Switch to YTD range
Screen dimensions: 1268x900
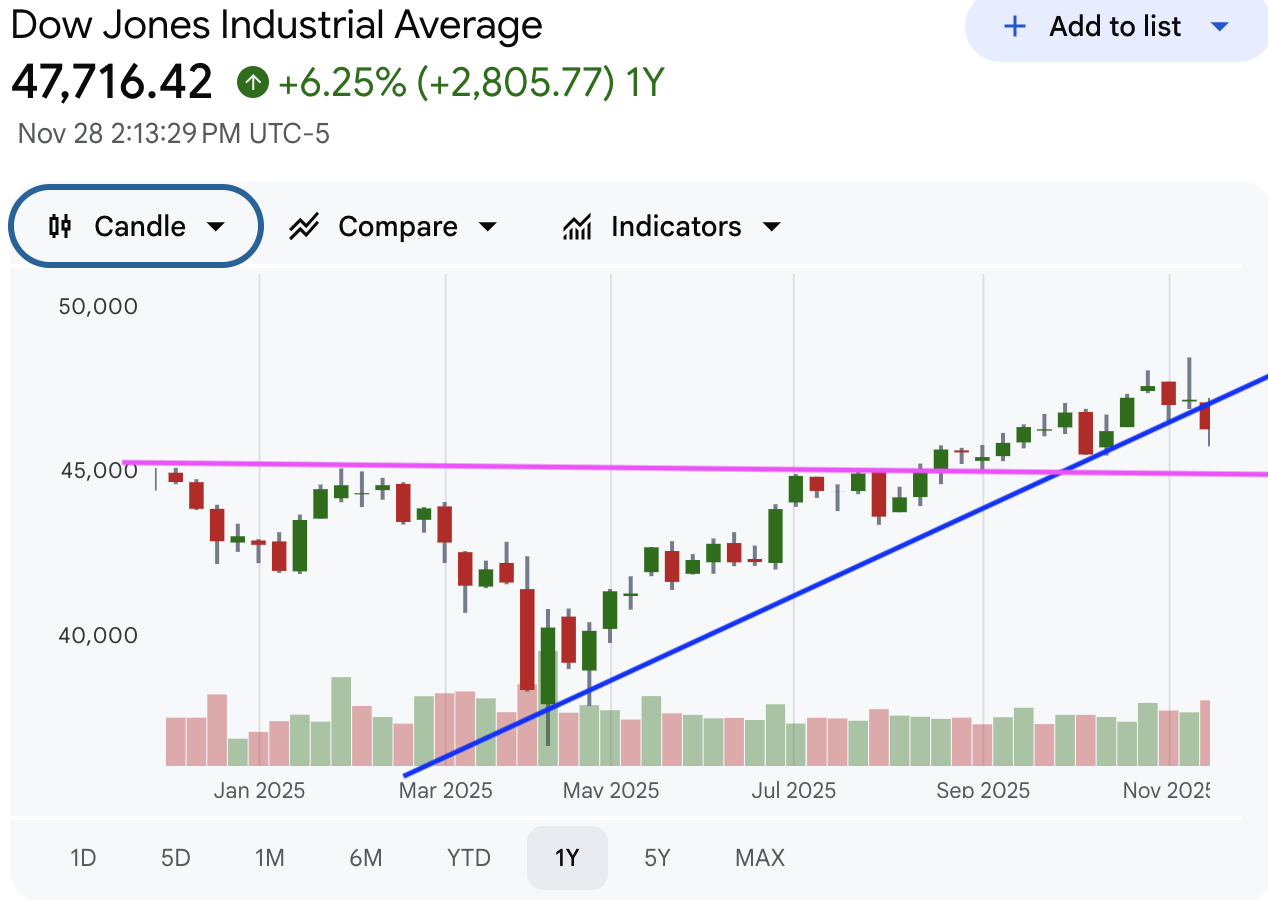468,858
